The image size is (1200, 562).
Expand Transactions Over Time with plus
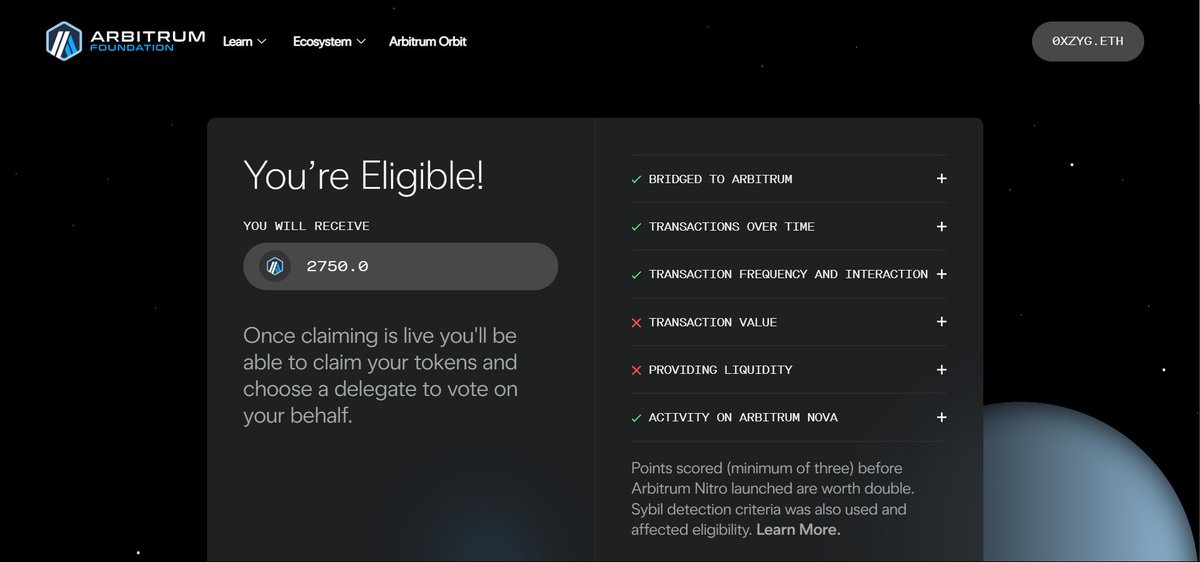click(x=941, y=227)
